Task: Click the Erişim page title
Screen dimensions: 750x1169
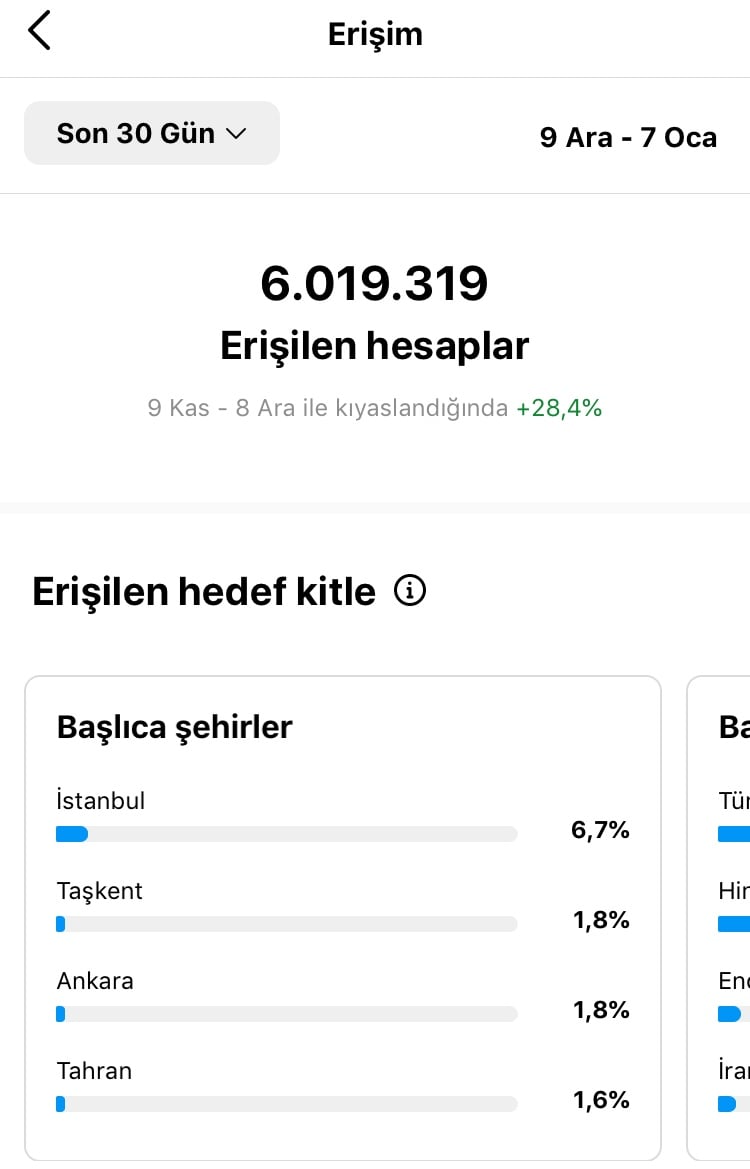Action: (375, 34)
